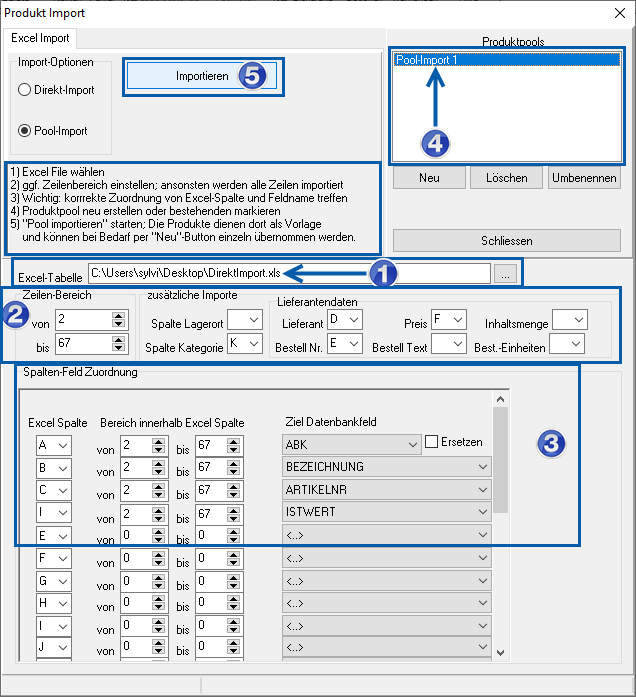Click the Neu button under Produktpools
Image resolution: width=636 pixels, height=697 pixels.
[429, 178]
